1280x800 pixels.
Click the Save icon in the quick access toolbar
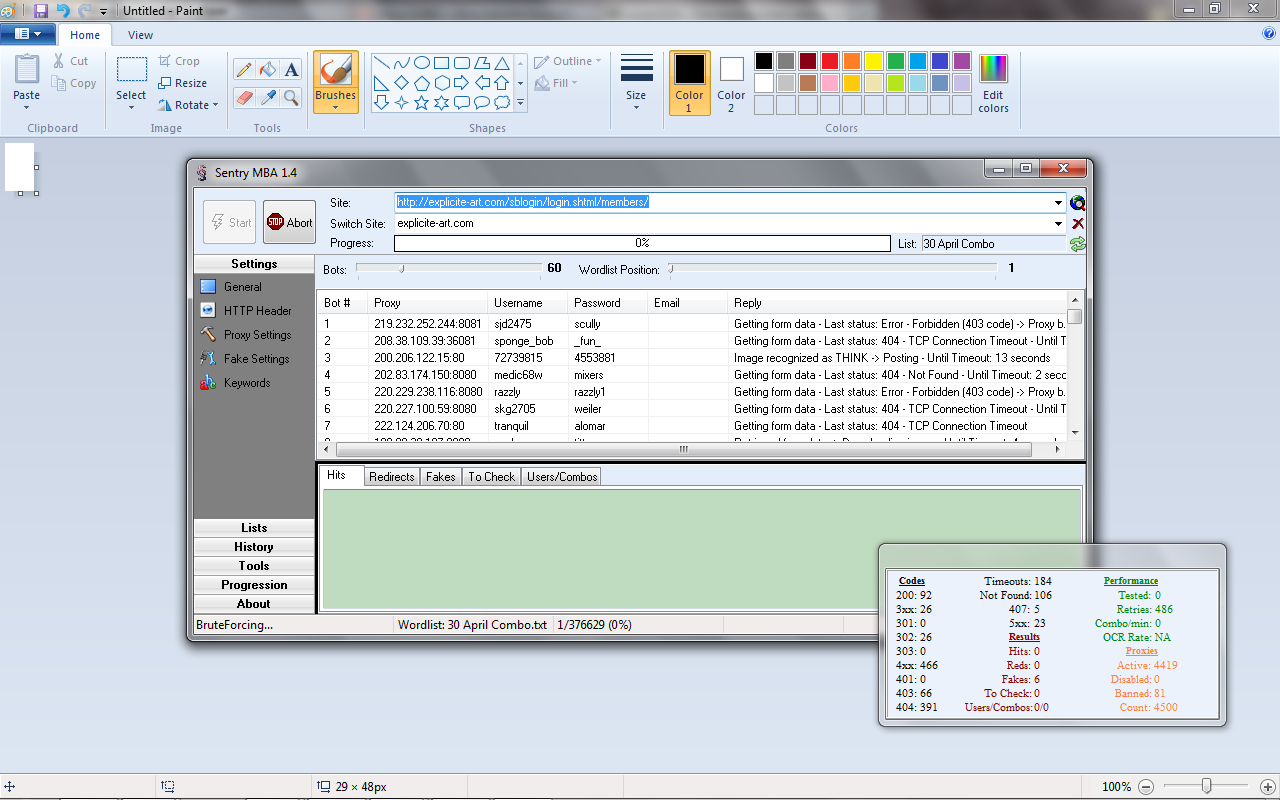(x=41, y=10)
